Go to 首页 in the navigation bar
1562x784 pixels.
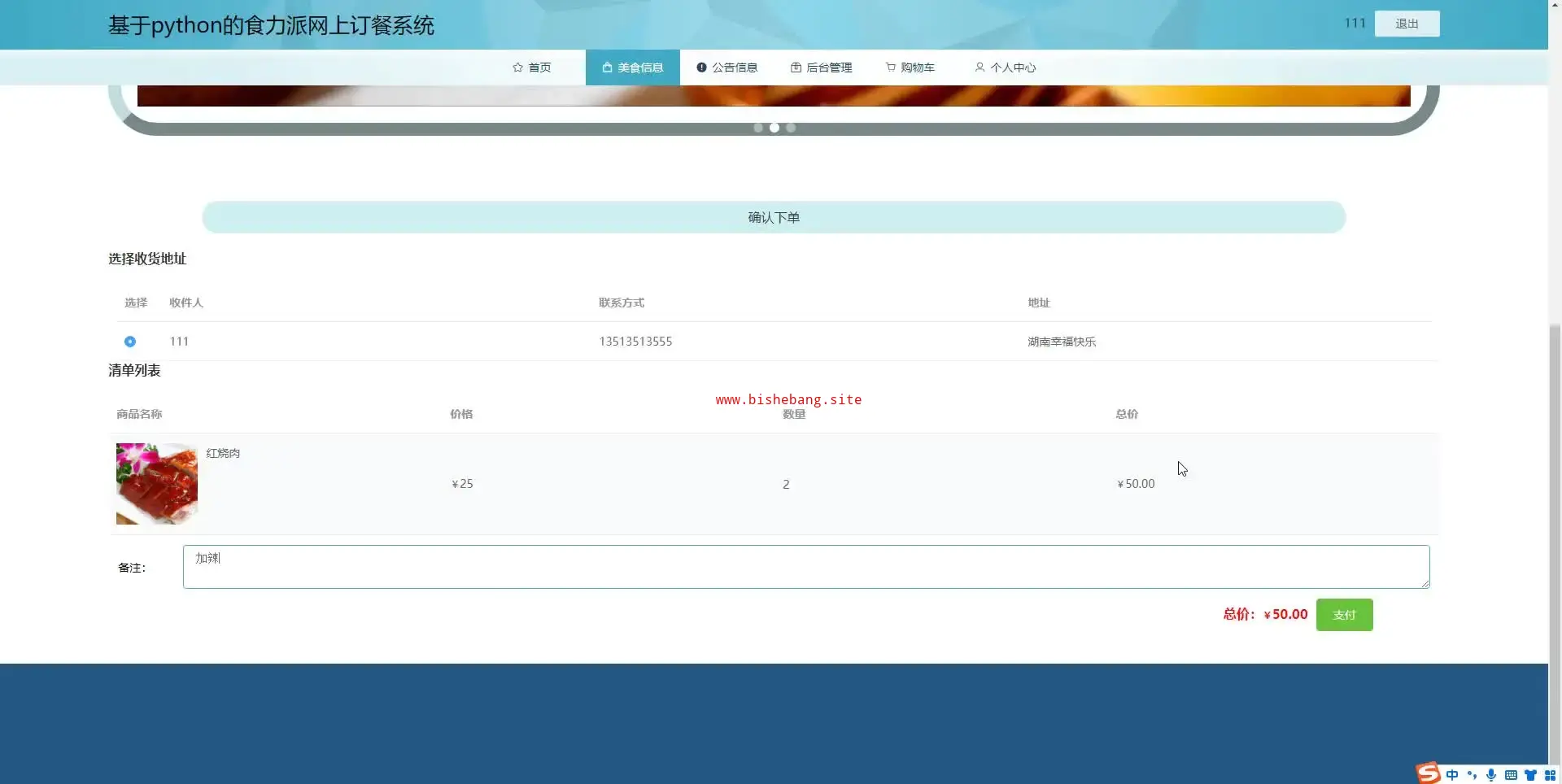point(532,68)
